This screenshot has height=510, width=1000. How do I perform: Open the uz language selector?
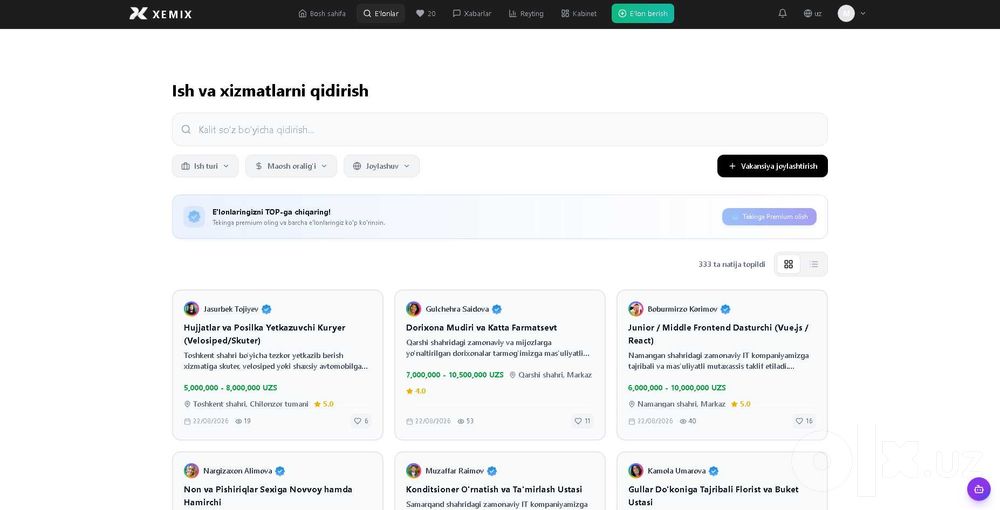(x=812, y=13)
